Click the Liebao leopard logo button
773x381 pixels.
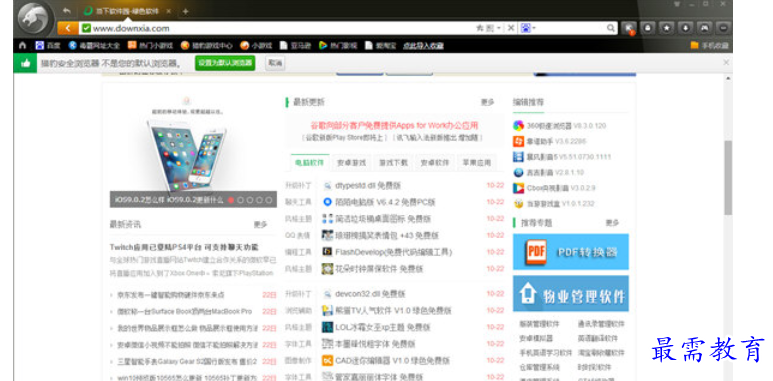tap(33, 18)
